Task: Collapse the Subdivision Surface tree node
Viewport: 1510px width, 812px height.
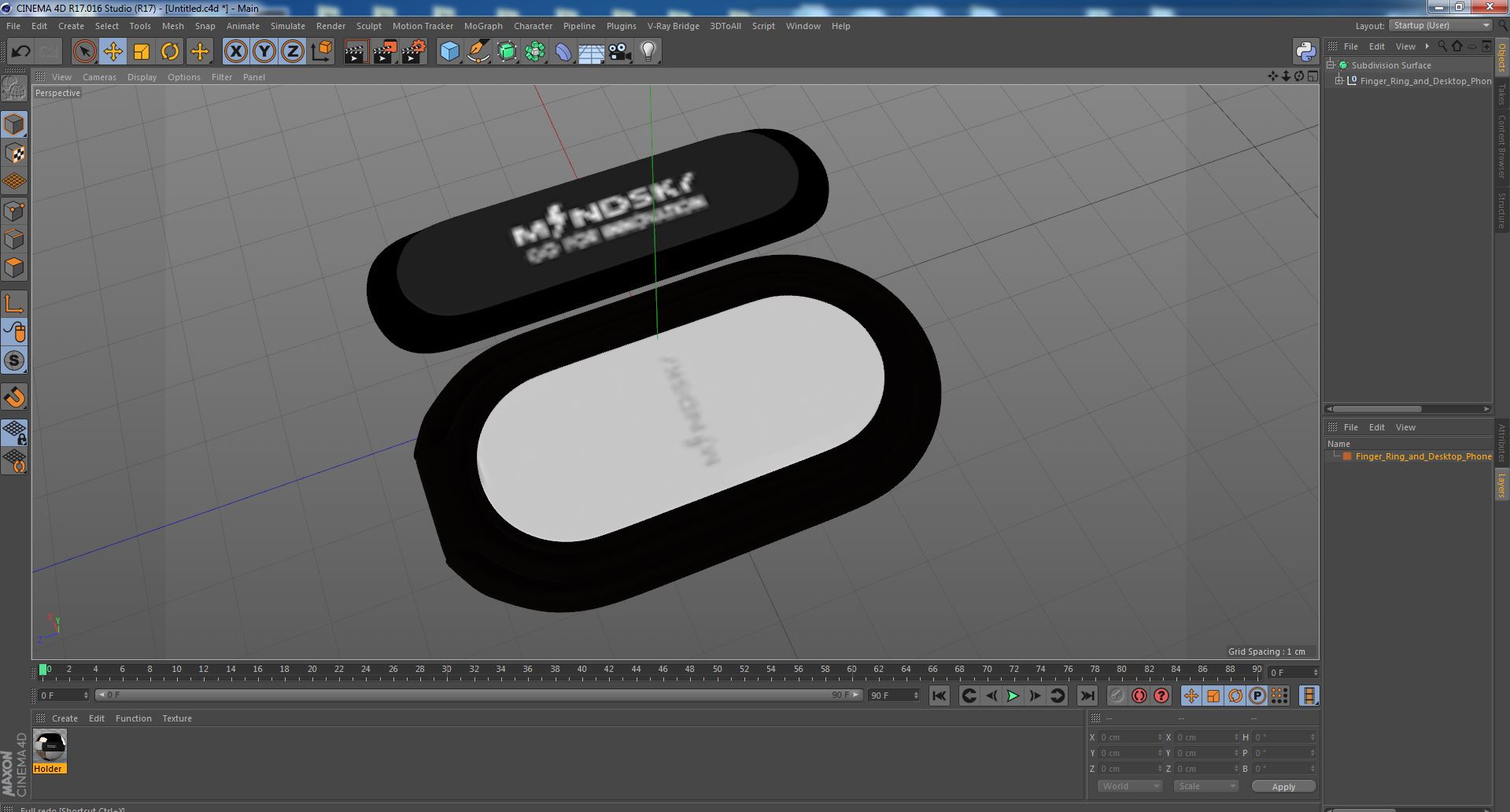Action: coord(1330,65)
